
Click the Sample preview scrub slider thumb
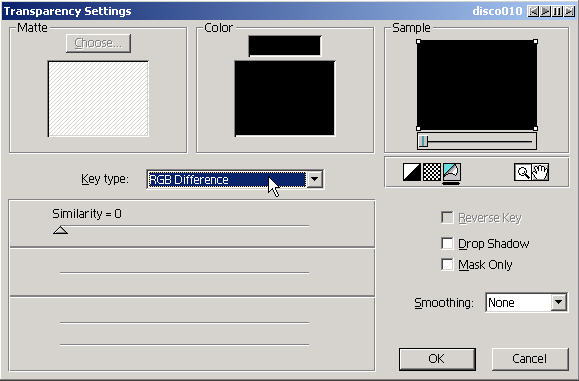tap(423, 141)
